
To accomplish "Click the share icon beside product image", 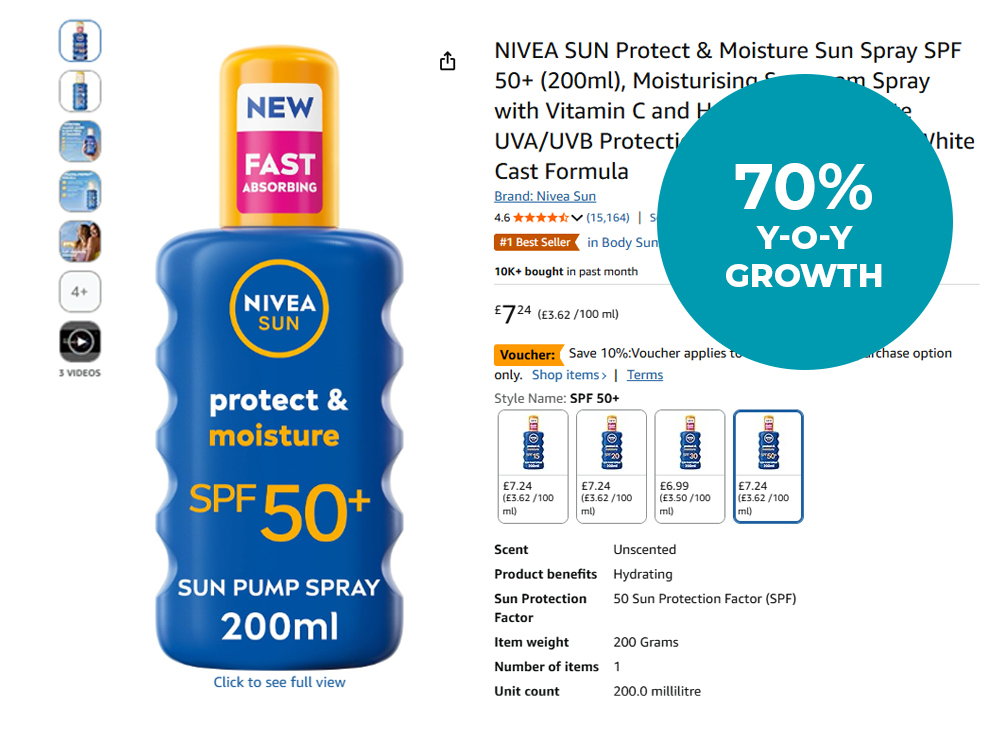I will click(x=447, y=62).
